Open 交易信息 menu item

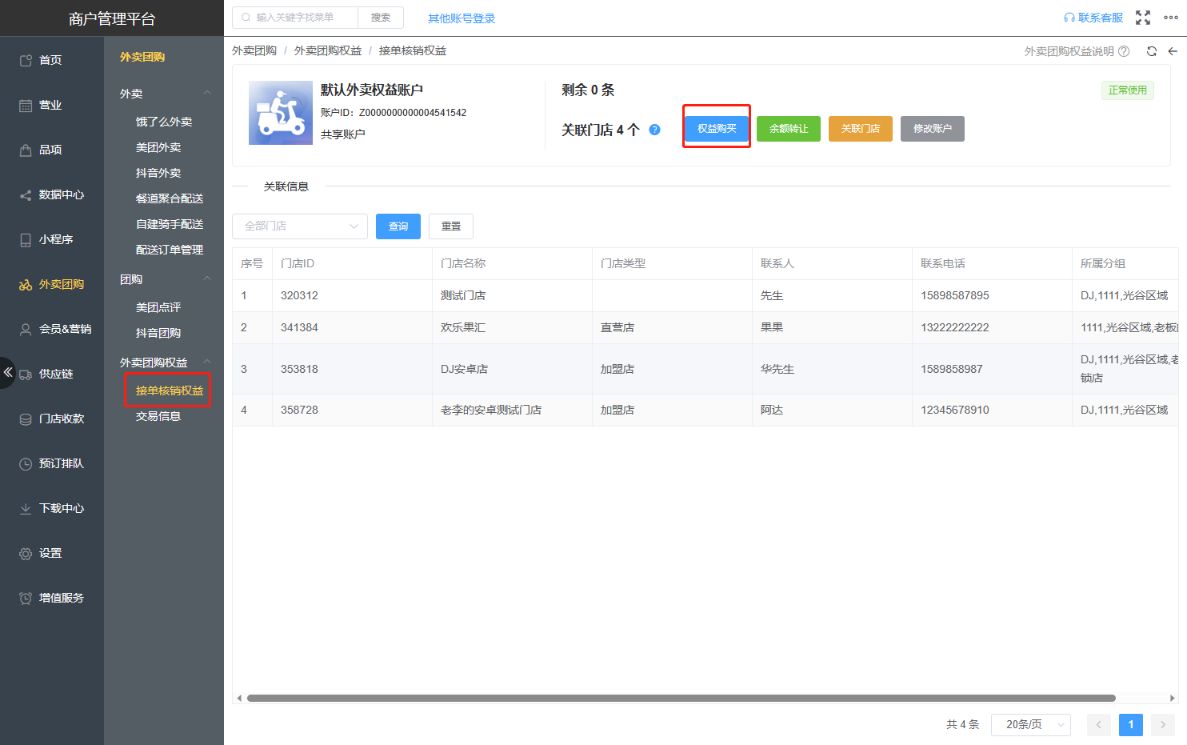(x=158, y=416)
